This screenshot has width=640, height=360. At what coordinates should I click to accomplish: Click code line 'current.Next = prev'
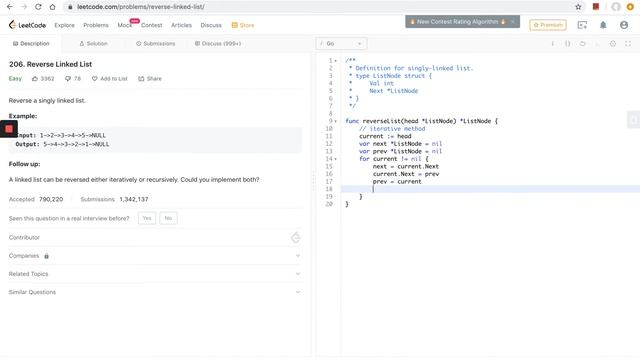click(406, 174)
